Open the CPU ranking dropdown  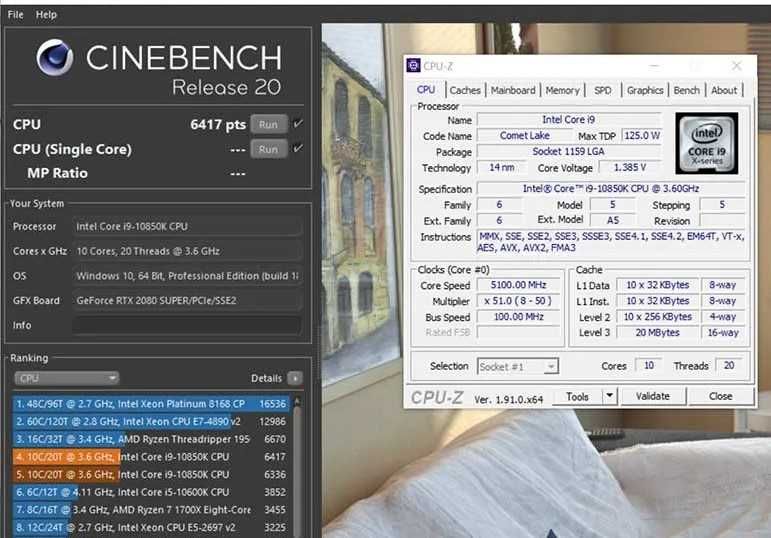point(66,378)
